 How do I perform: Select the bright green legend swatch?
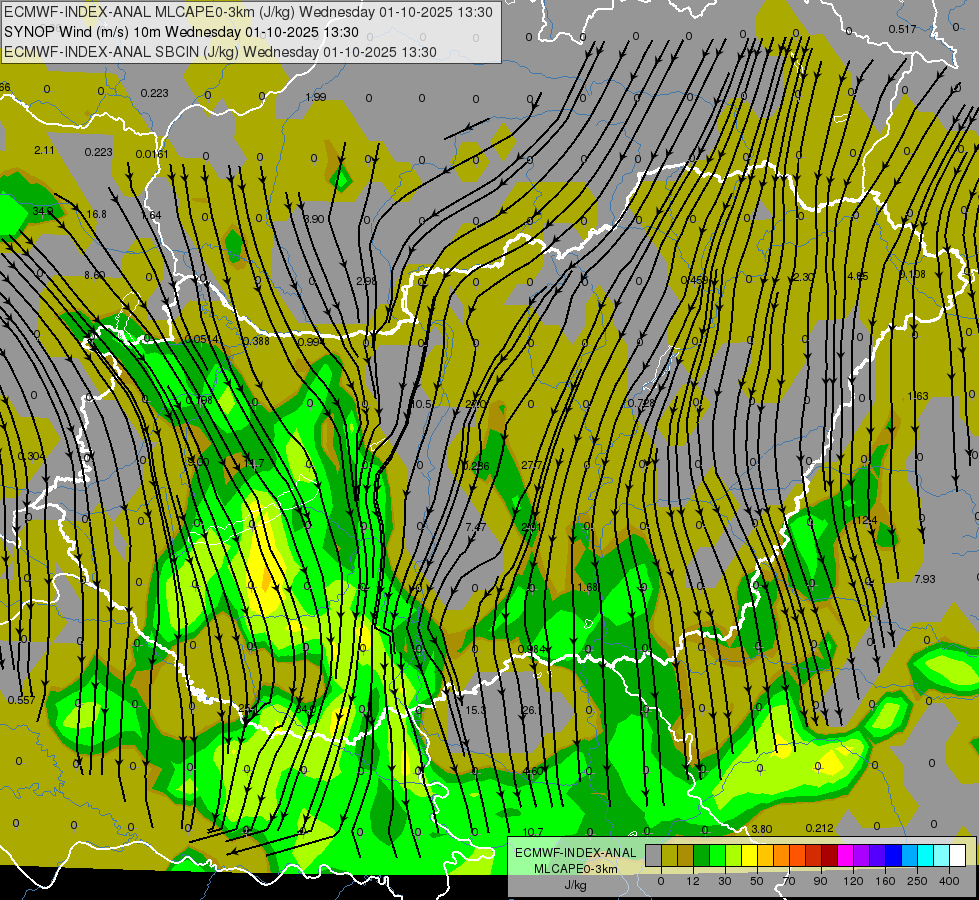[718, 855]
